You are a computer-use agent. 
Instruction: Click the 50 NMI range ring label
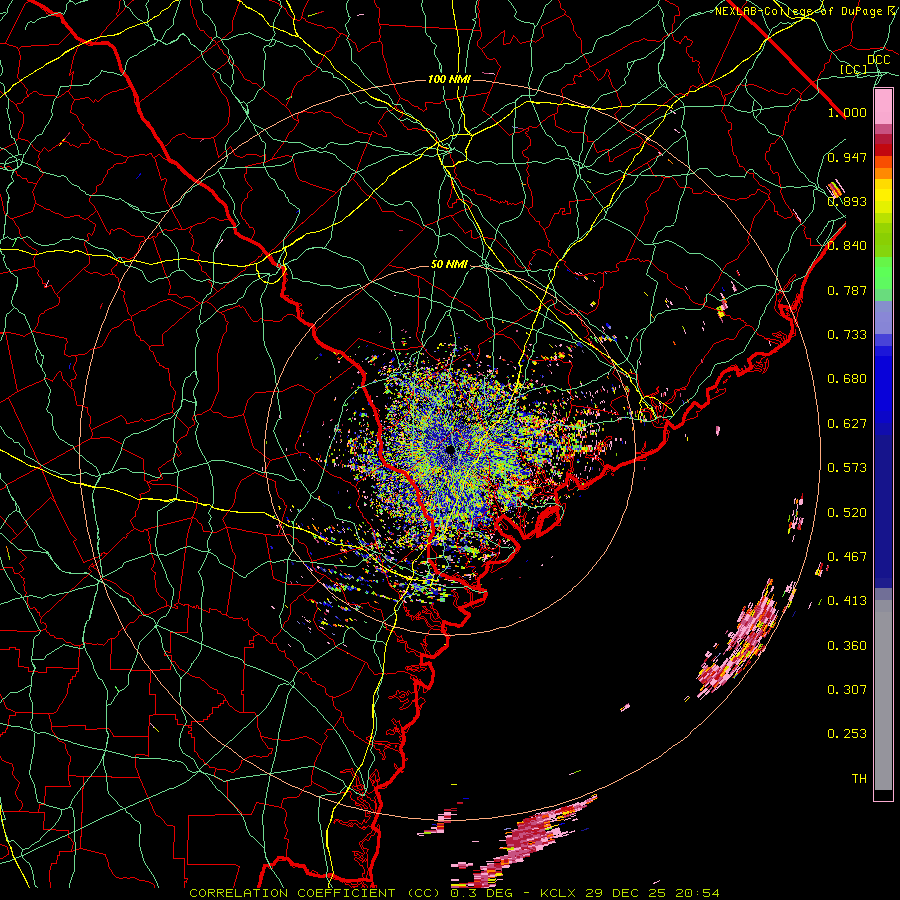coord(449,265)
